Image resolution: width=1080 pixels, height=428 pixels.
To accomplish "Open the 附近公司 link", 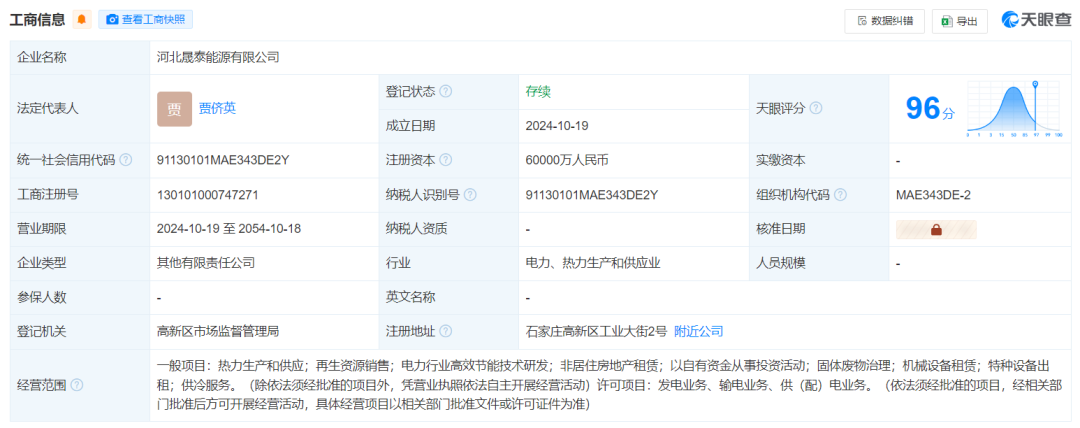I will pyautogui.click(x=698, y=332).
